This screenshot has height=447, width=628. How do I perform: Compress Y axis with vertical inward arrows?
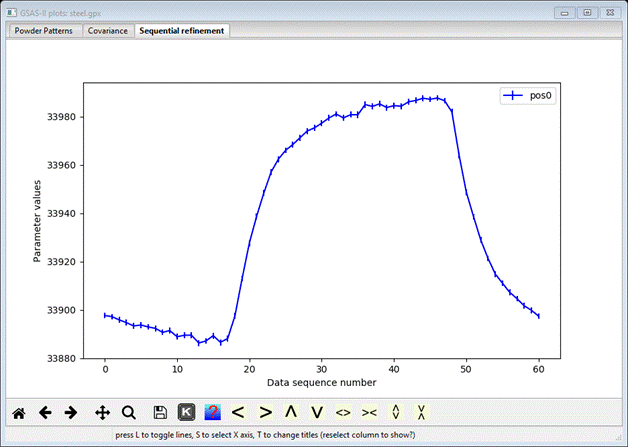(x=422, y=411)
